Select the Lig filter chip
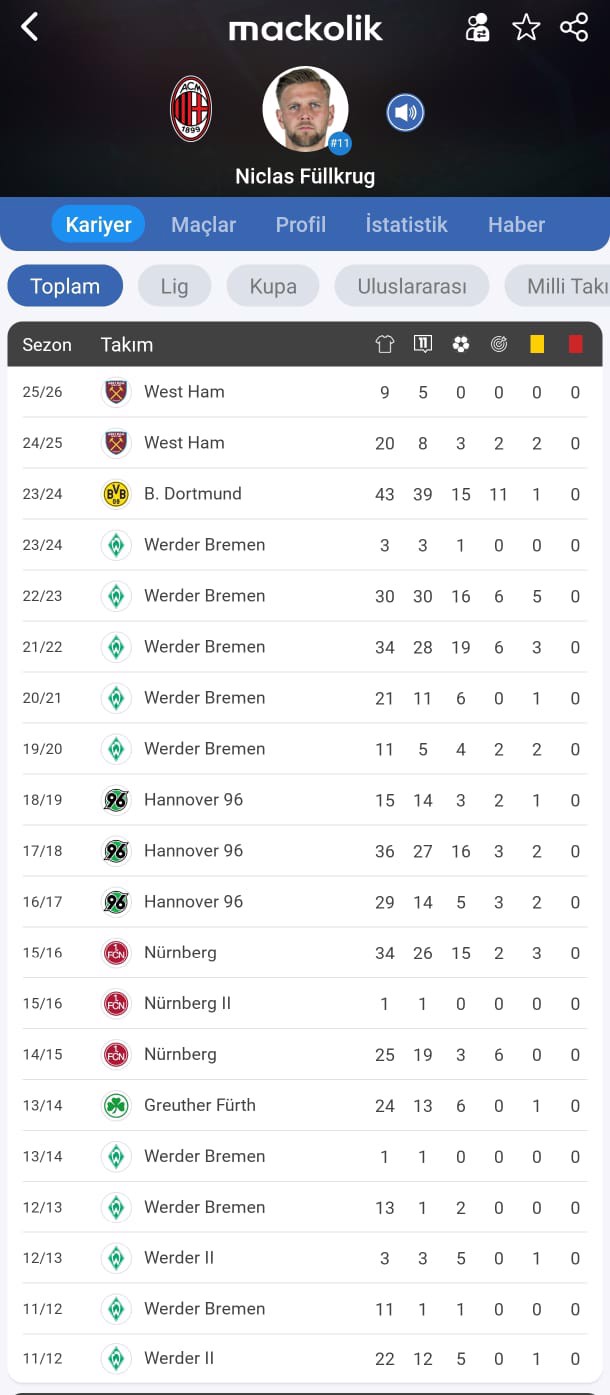The height and width of the screenshot is (1395, 610). pyautogui.click(x=174, y=286)
